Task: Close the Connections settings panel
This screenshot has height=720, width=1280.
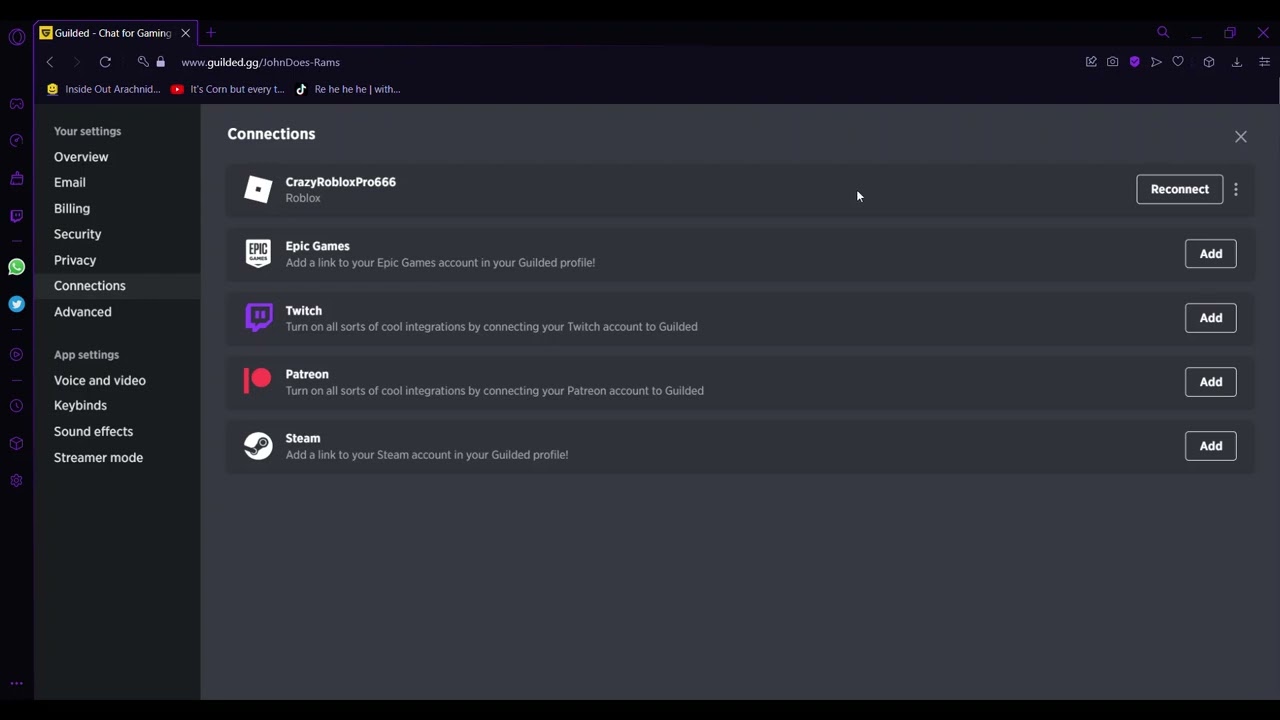Action: pyautogui.click(x=1240, y=137)
